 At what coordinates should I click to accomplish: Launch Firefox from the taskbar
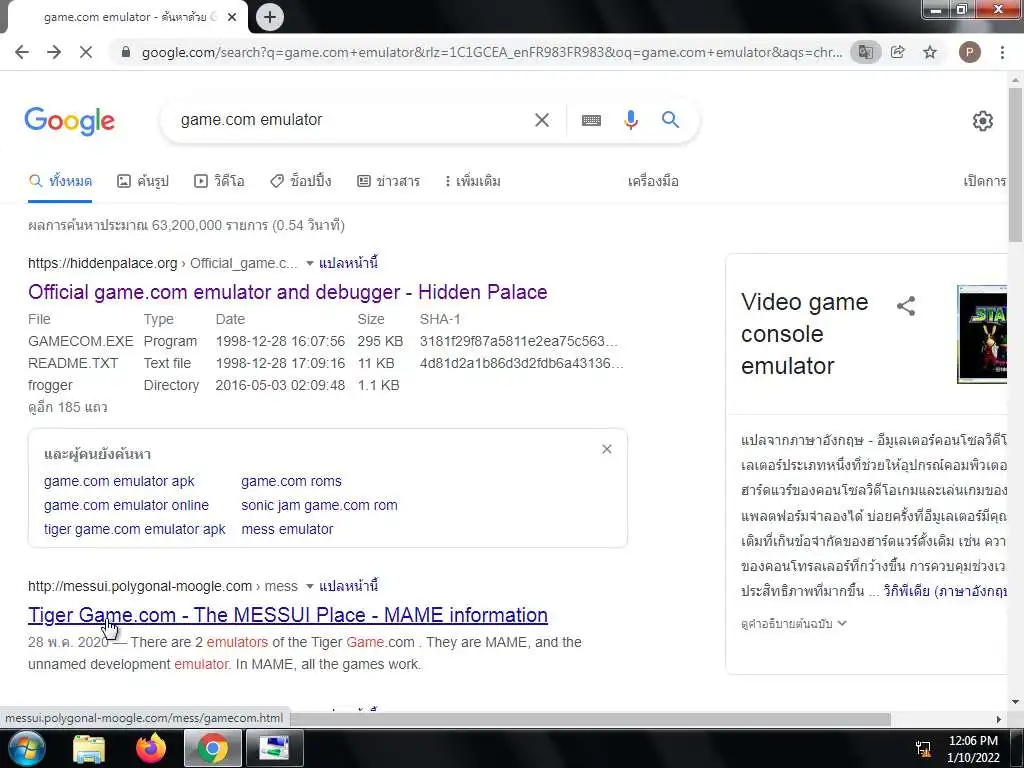[151, 748]
